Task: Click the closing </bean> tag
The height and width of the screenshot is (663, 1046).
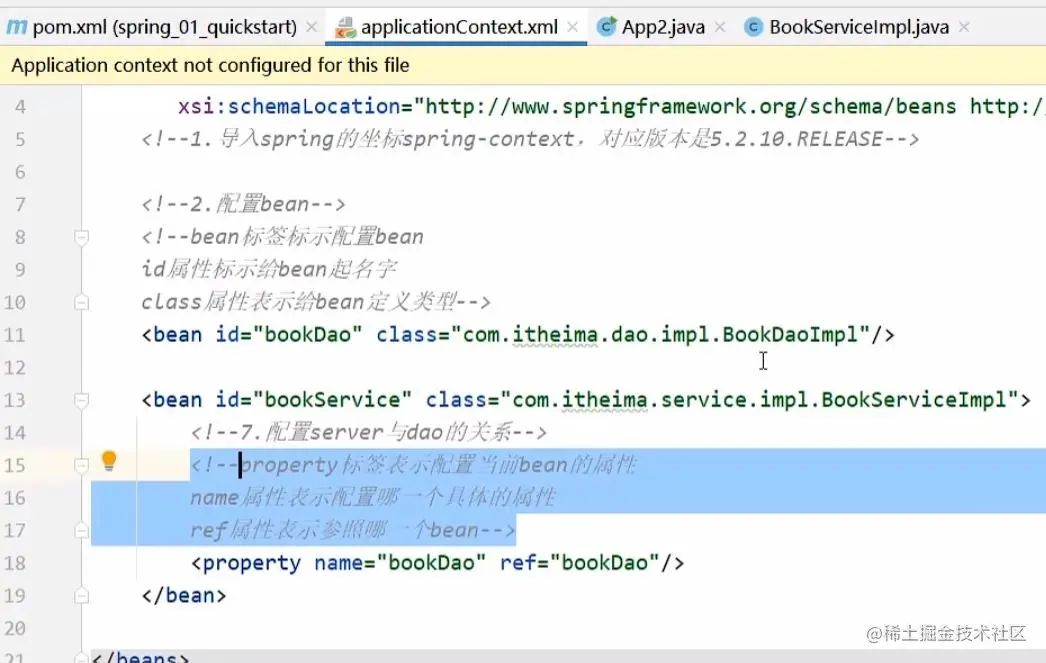Action: (184, 595)
